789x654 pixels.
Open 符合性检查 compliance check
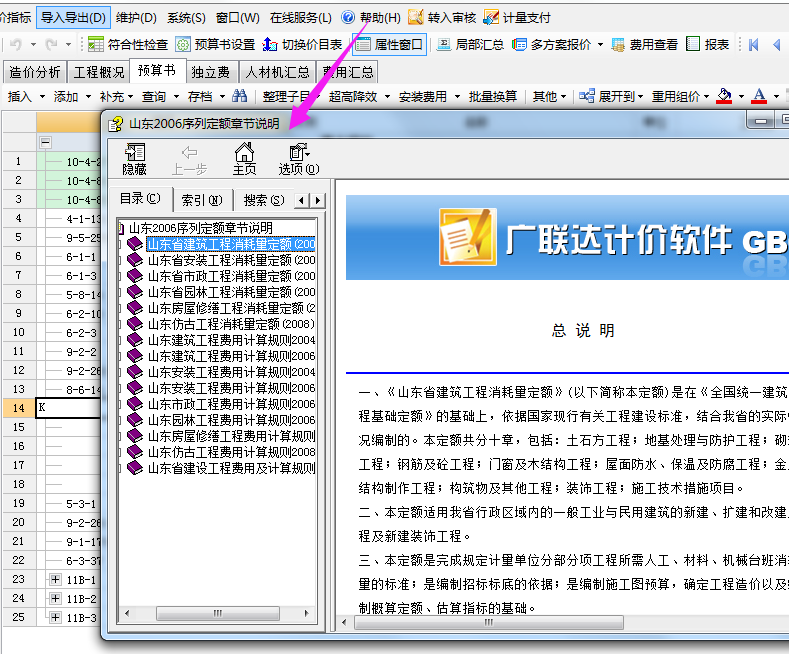pos(127,45)
